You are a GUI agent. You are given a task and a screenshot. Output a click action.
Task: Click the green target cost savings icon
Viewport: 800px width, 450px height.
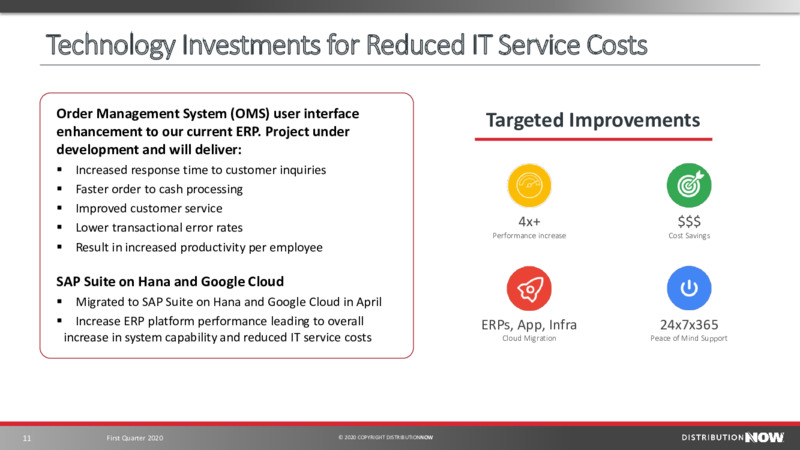tap(689, 185)
